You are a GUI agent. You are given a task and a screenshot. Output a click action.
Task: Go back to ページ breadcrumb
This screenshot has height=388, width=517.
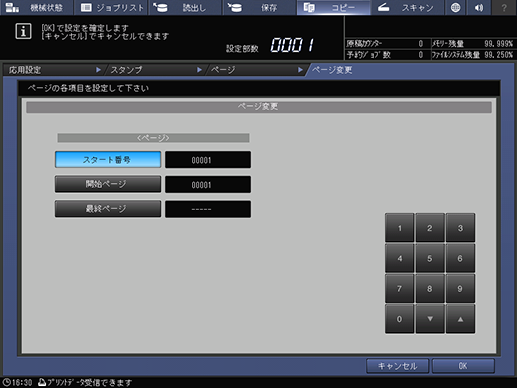click(x=256, y=70)
